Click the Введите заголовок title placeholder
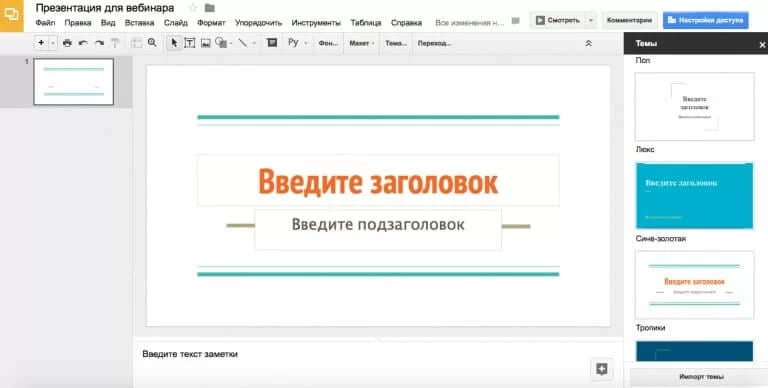Viewport: 768px width, 388px height. pos(378,180)
